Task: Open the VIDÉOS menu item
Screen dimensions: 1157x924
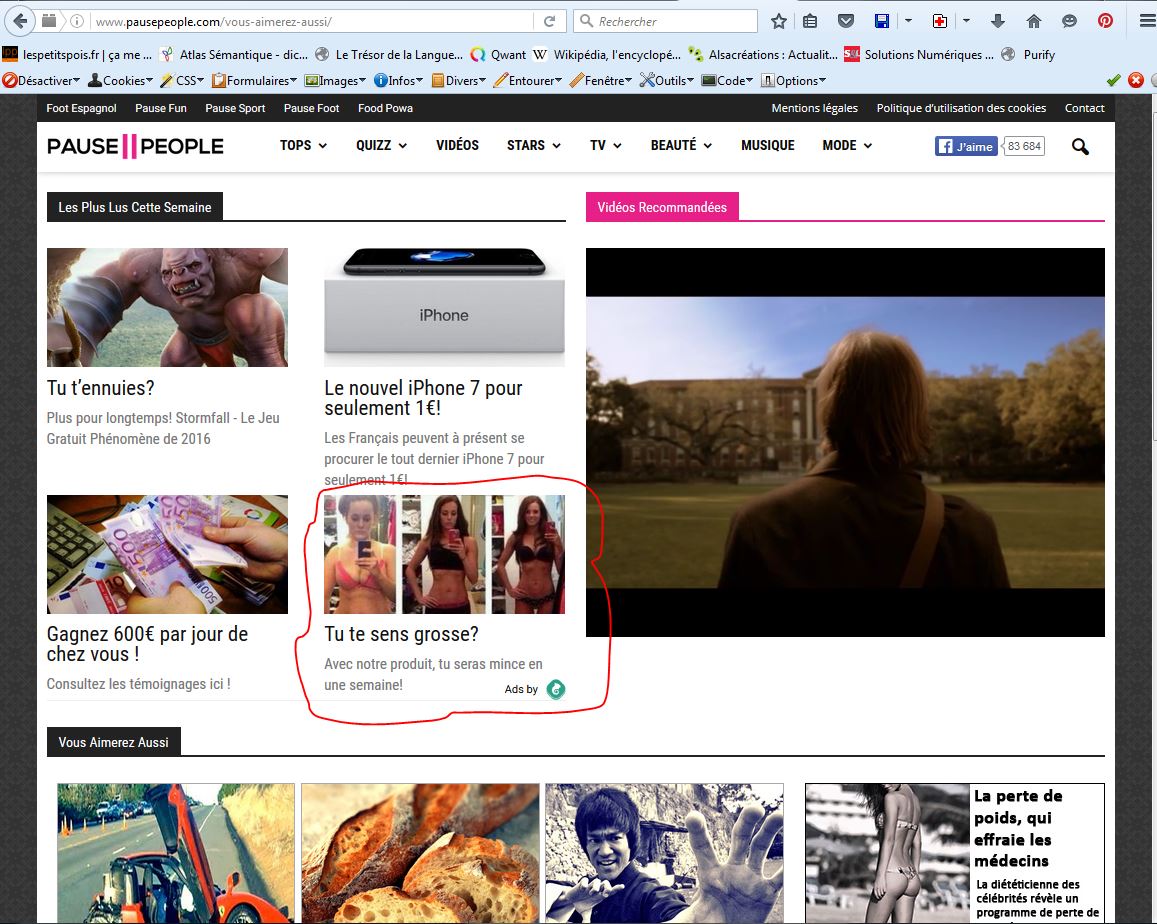Action: [x=457, y=146]
